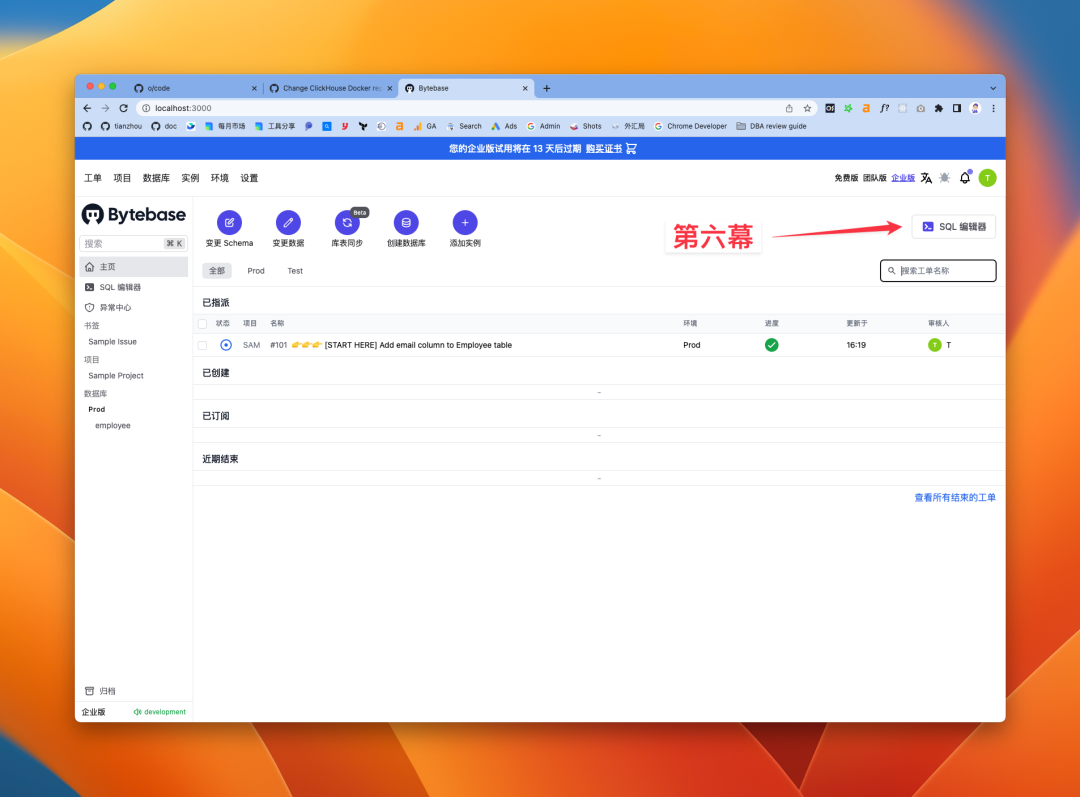Click 查看所有结束的工单 link
1080x797 pixels.
(955, 497)
